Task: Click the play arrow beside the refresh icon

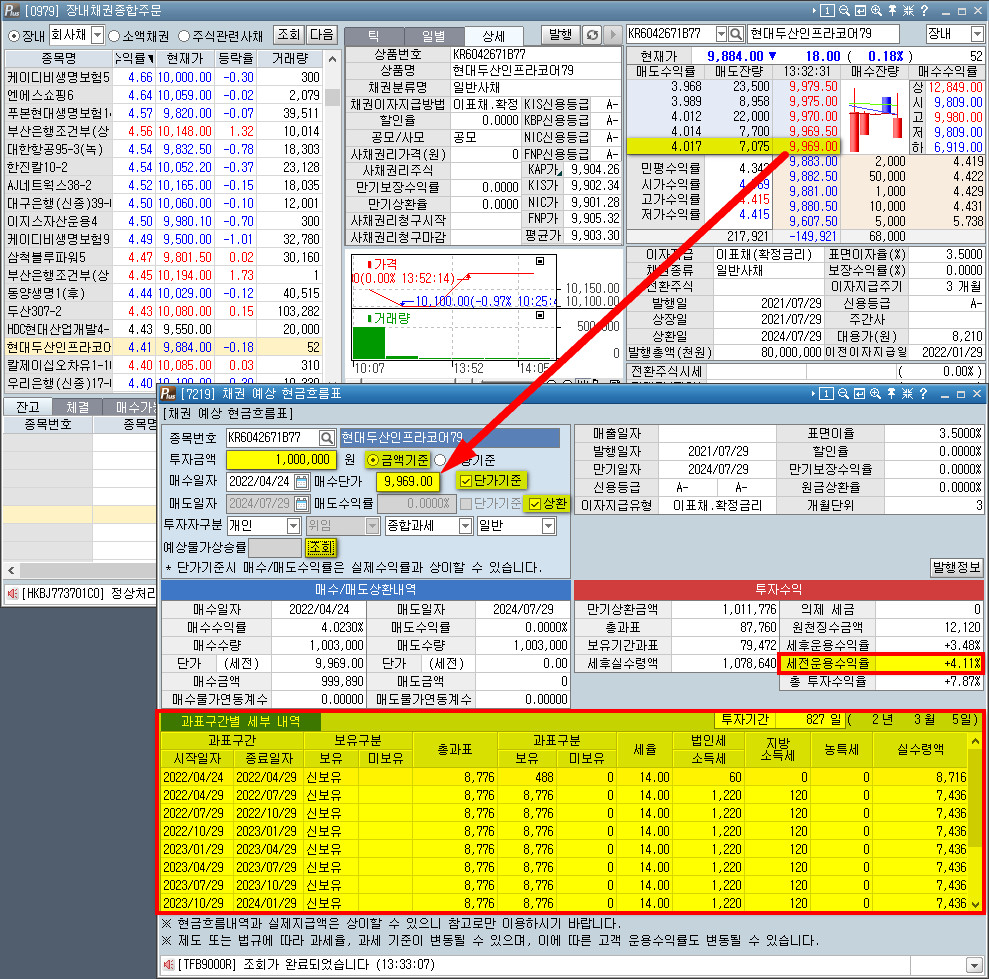Action: (x=612, y=35)
